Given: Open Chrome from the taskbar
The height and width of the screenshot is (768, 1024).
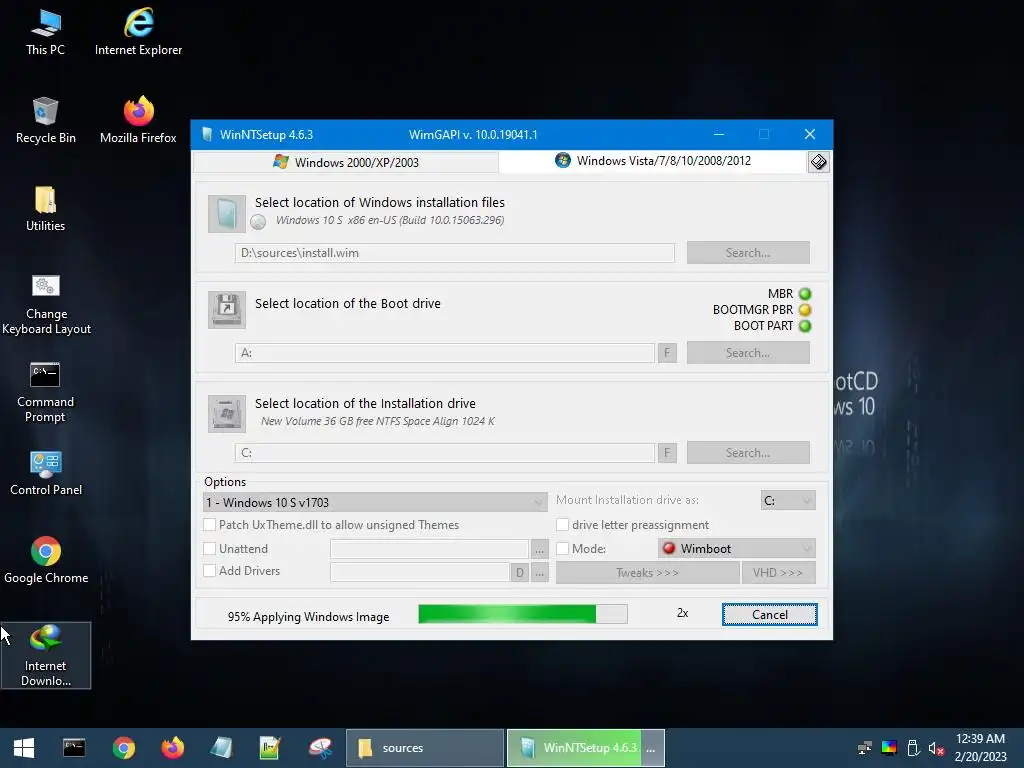Looking at the screenshot, I should click(123, 748).
